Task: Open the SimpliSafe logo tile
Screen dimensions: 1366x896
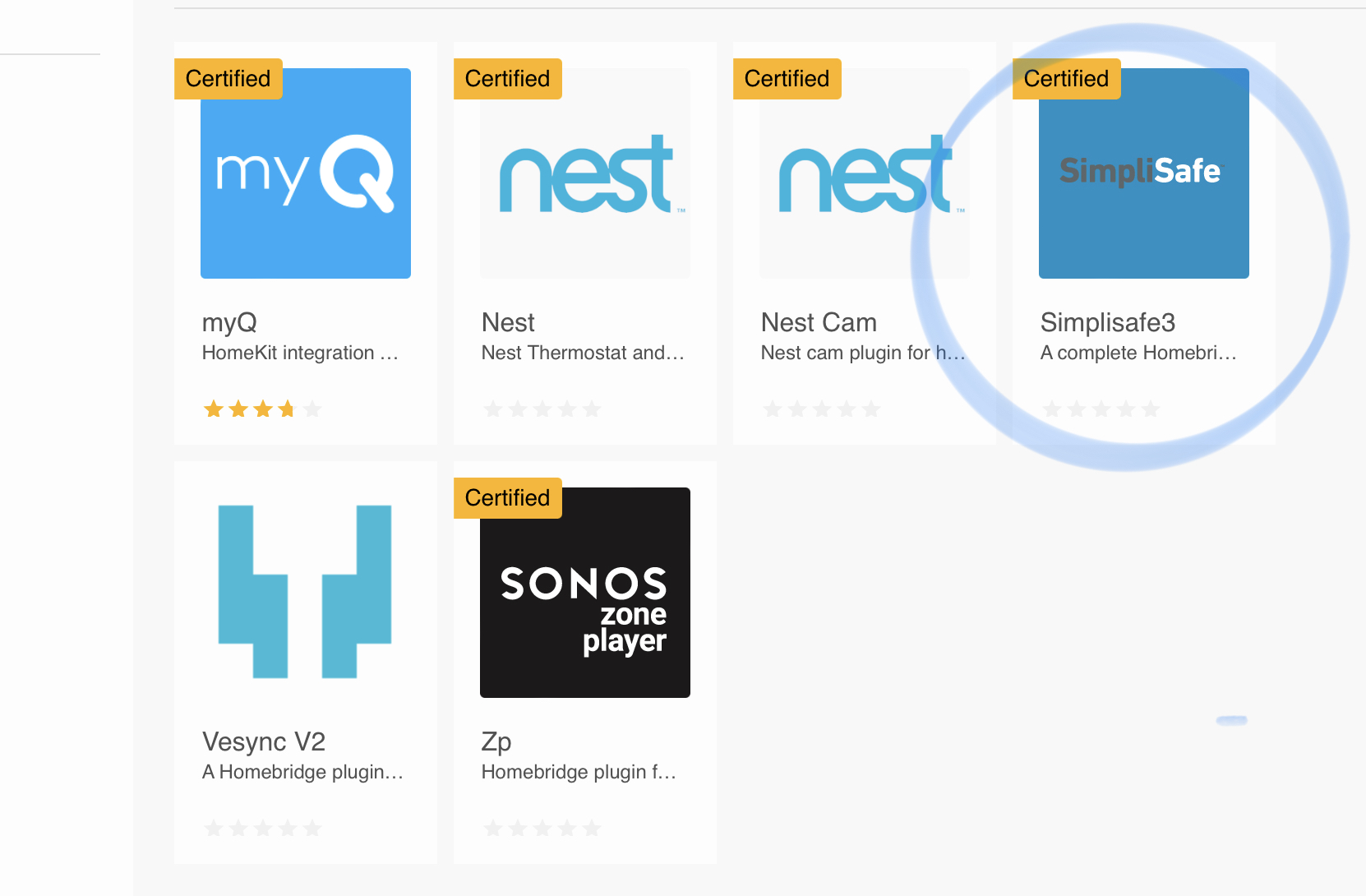Action: point(1144,173)
